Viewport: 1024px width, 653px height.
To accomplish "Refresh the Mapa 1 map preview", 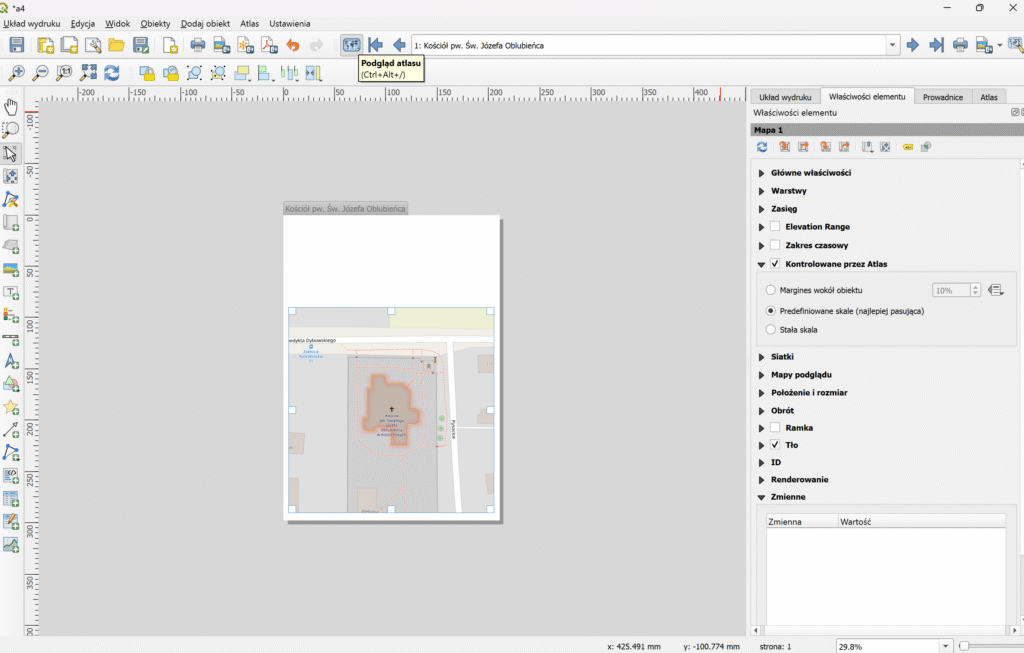I will tap(762, 147).
